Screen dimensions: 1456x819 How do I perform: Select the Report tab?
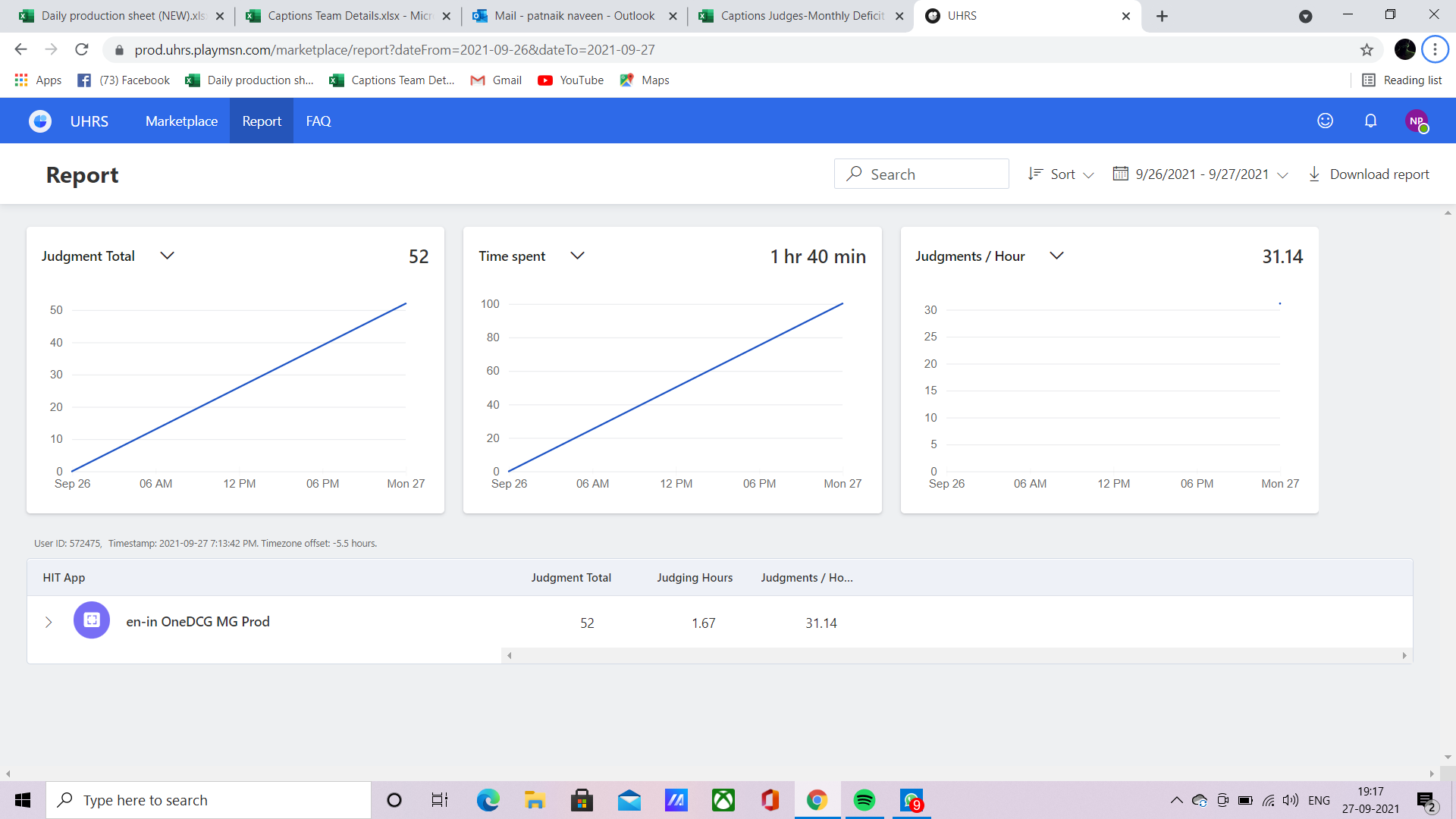[262, 121]
